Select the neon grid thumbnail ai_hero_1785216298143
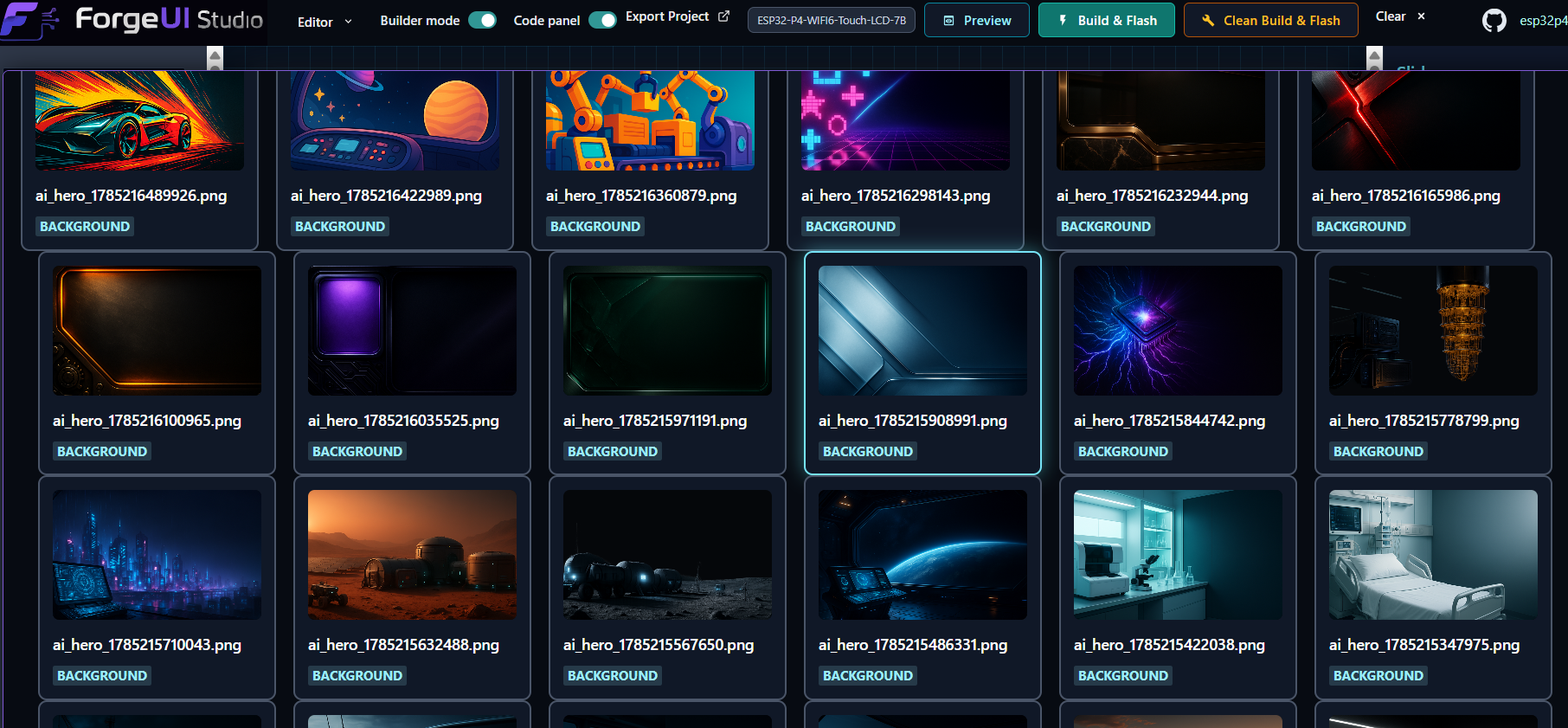Image resolution: width=1568 pixels, height=728 pixels. [905, 120]
